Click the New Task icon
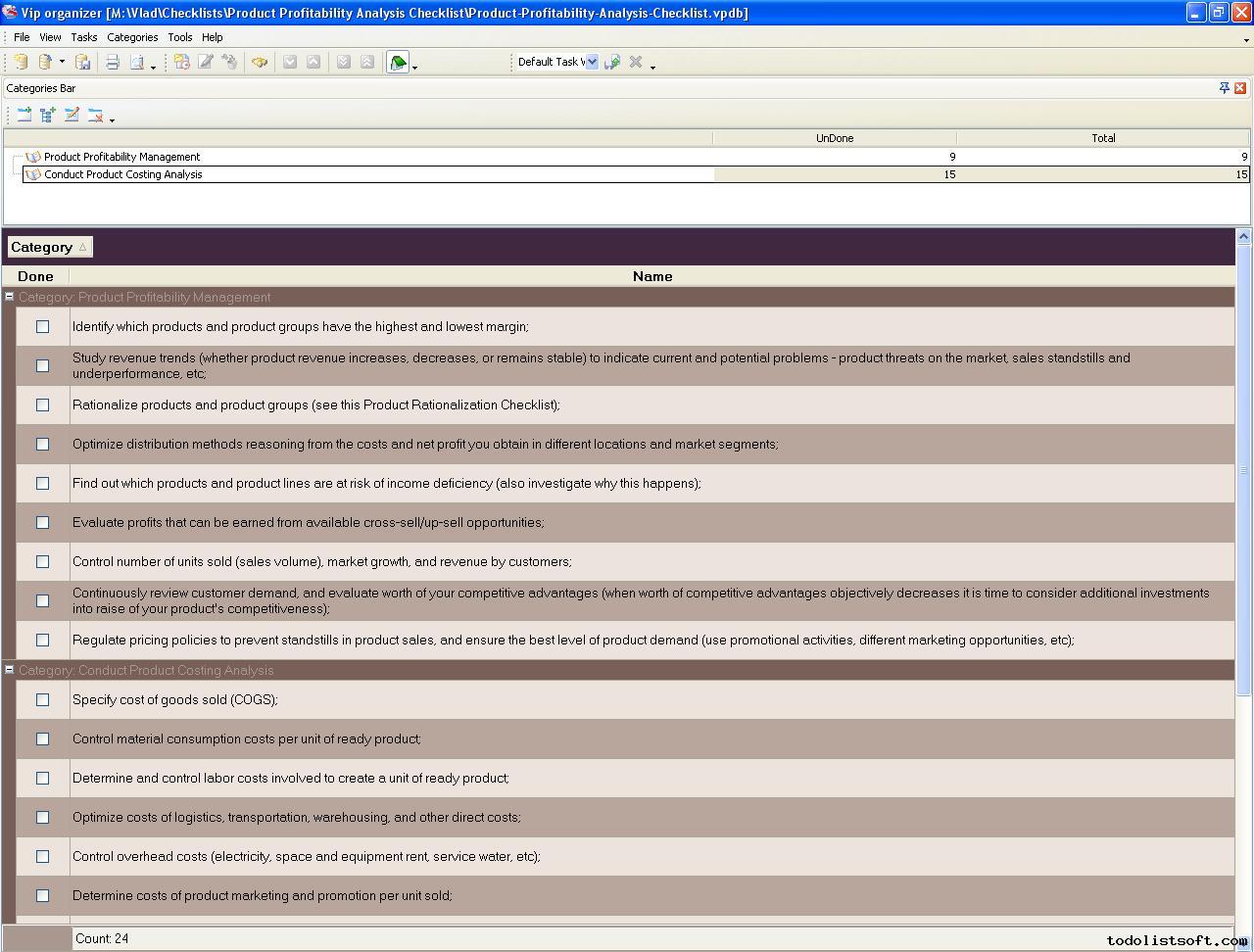This screenshot has height=952, width=1254. [181, 62]
